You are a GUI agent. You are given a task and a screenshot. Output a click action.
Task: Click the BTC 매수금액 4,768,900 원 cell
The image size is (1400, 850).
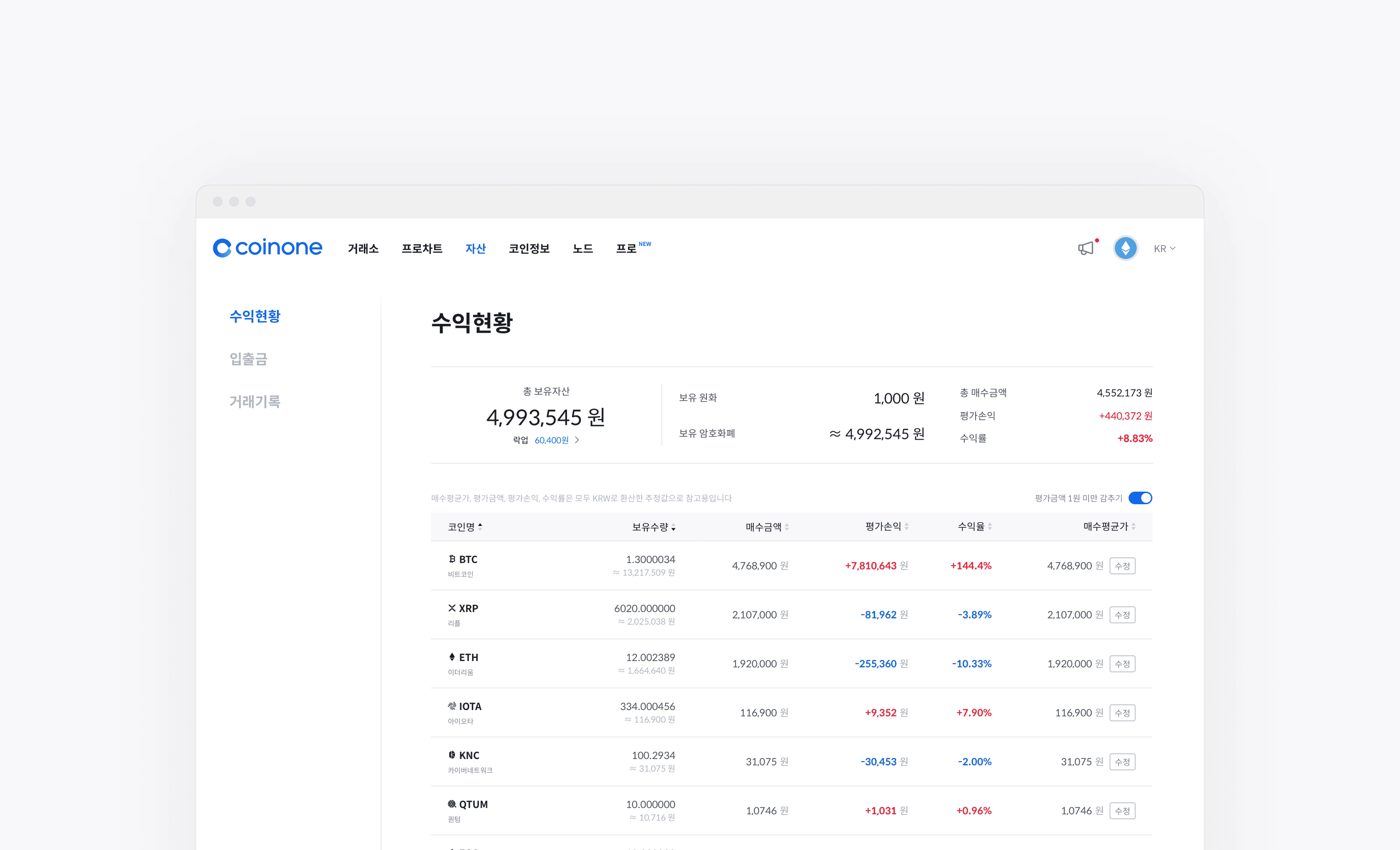[760, 566]
